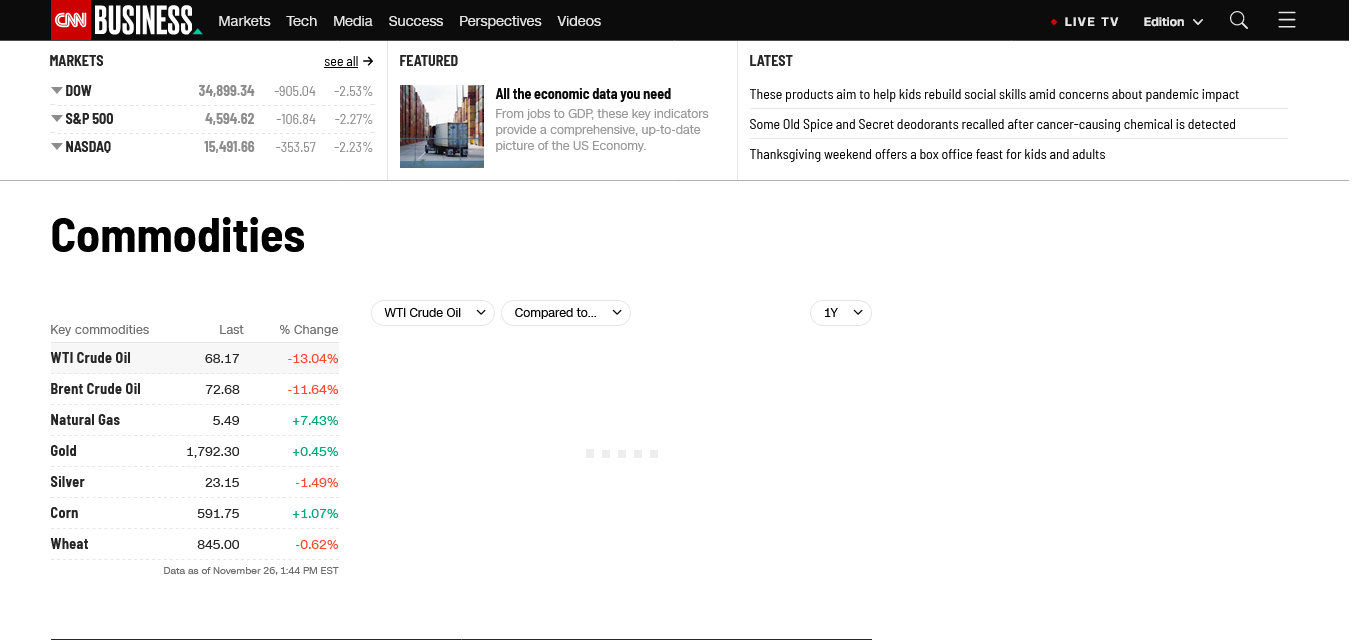The image size is (1366, 643).
Task: Open the hamburger menu icon
Action: point(1286,20)
